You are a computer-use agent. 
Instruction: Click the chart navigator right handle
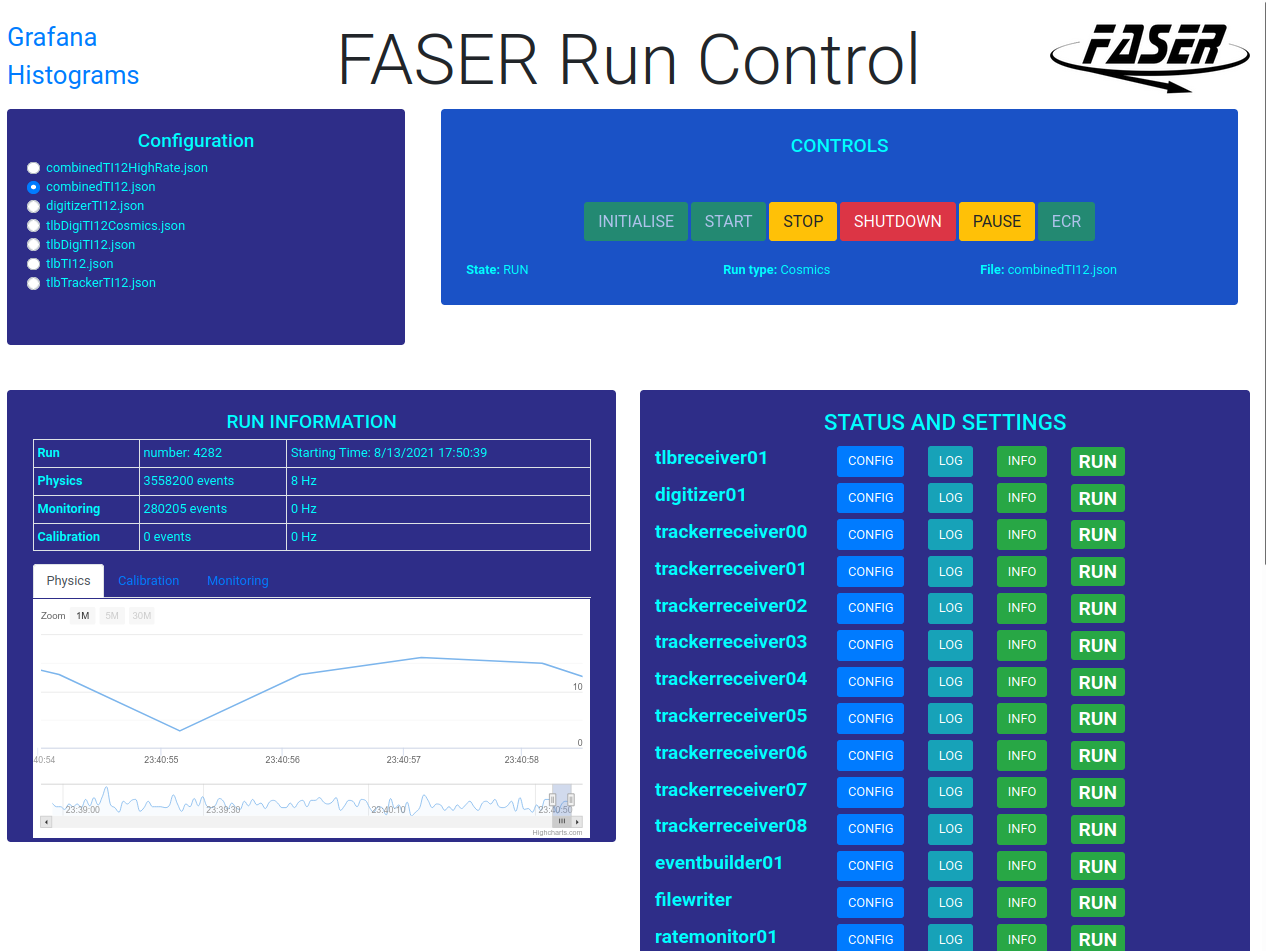(x=571, y=800)
